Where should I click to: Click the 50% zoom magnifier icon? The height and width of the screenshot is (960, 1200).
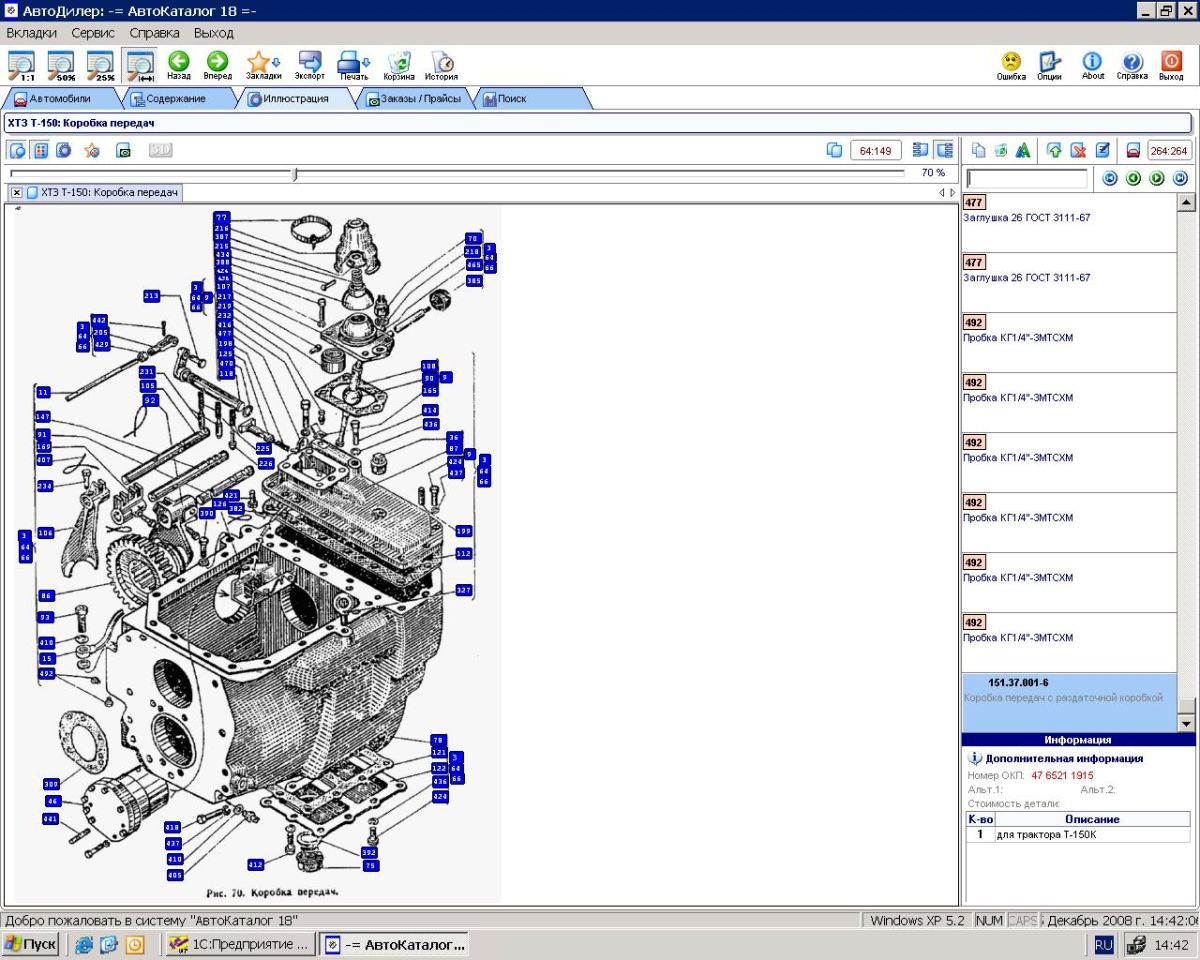point(61,65)
